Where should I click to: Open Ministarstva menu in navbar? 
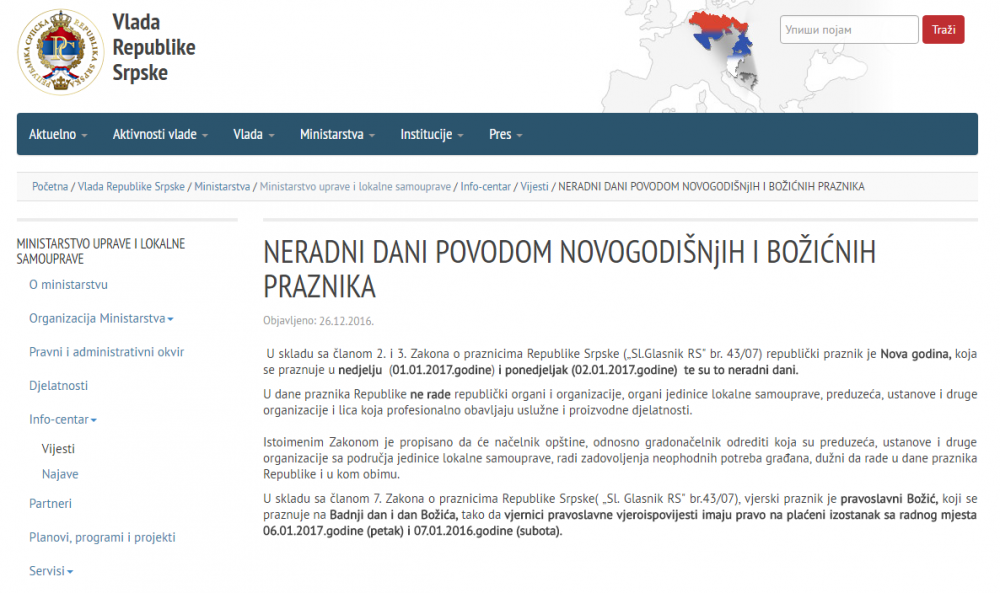click(337, 135)
